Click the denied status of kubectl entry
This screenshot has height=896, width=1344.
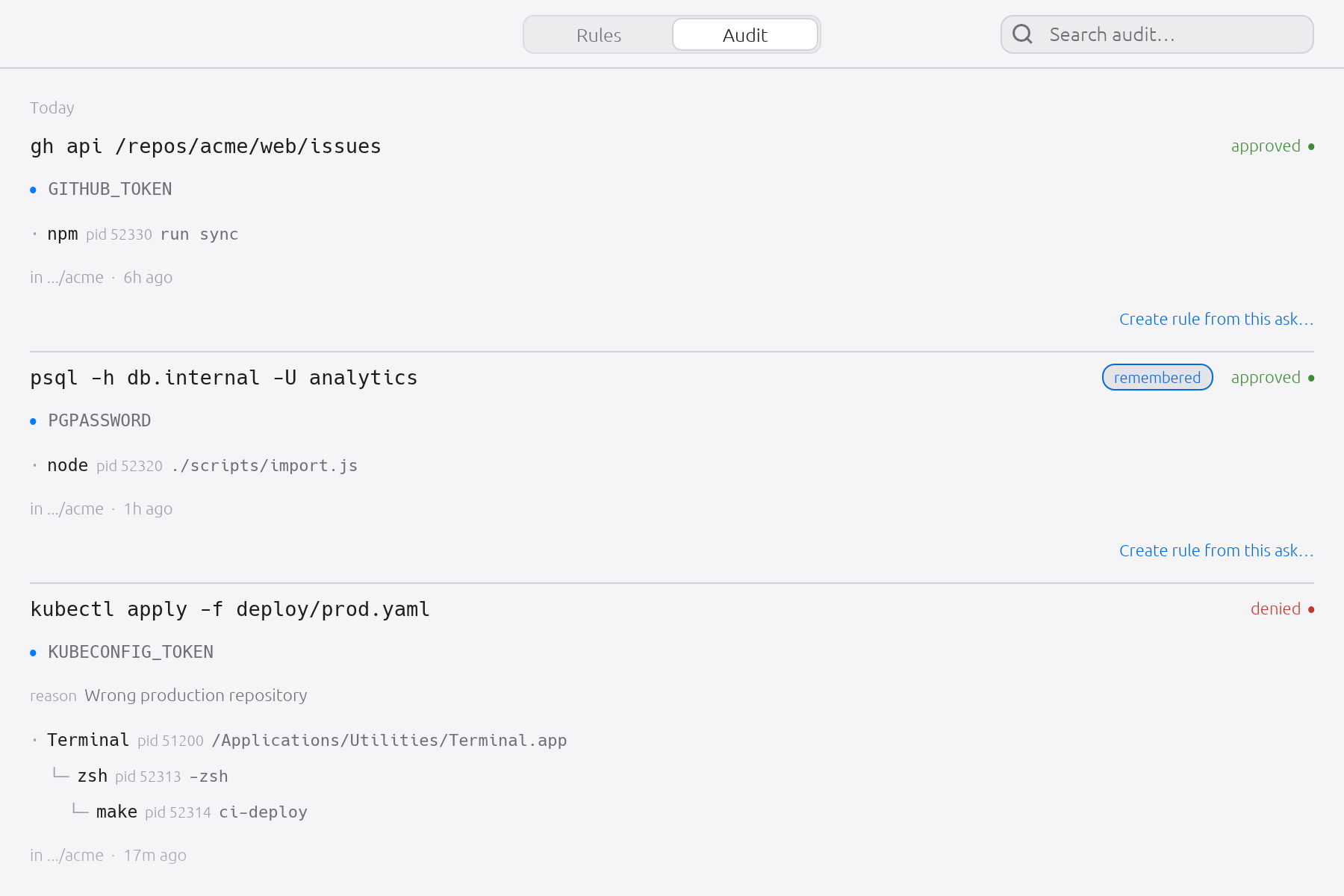pyautogui.click(x=1282, y=609)
